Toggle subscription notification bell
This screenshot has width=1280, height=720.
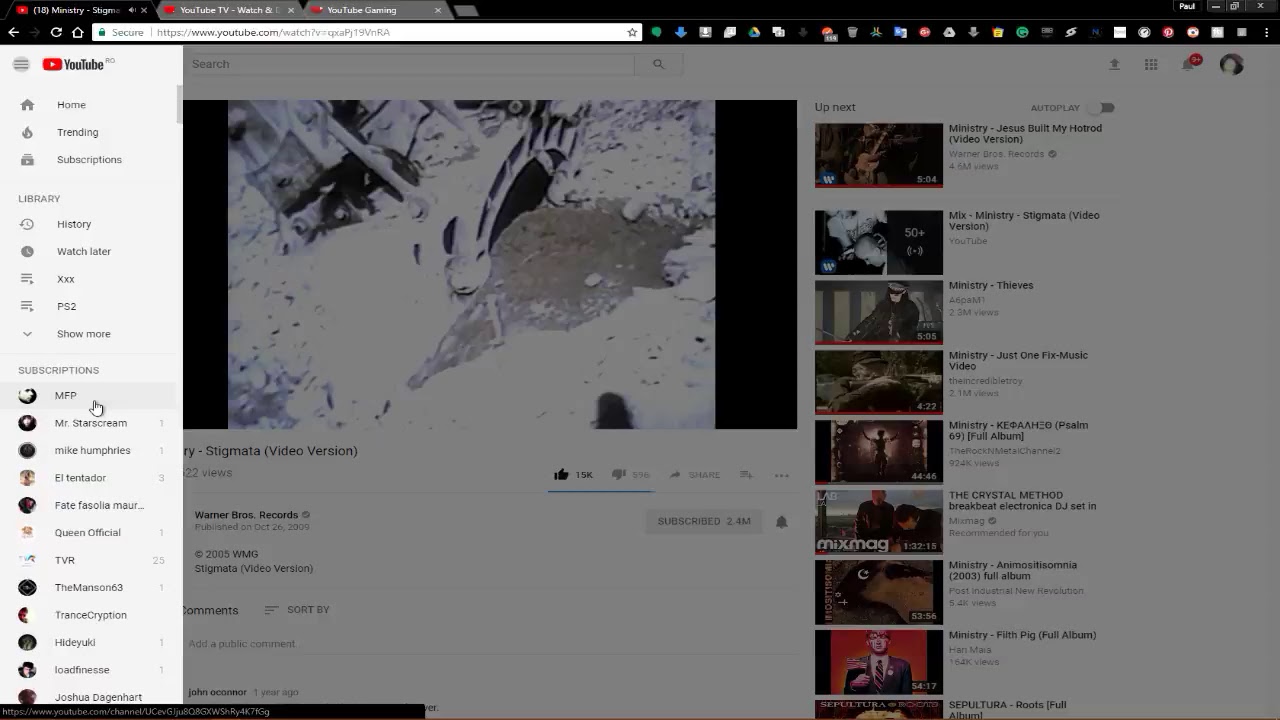pos(782,521)
